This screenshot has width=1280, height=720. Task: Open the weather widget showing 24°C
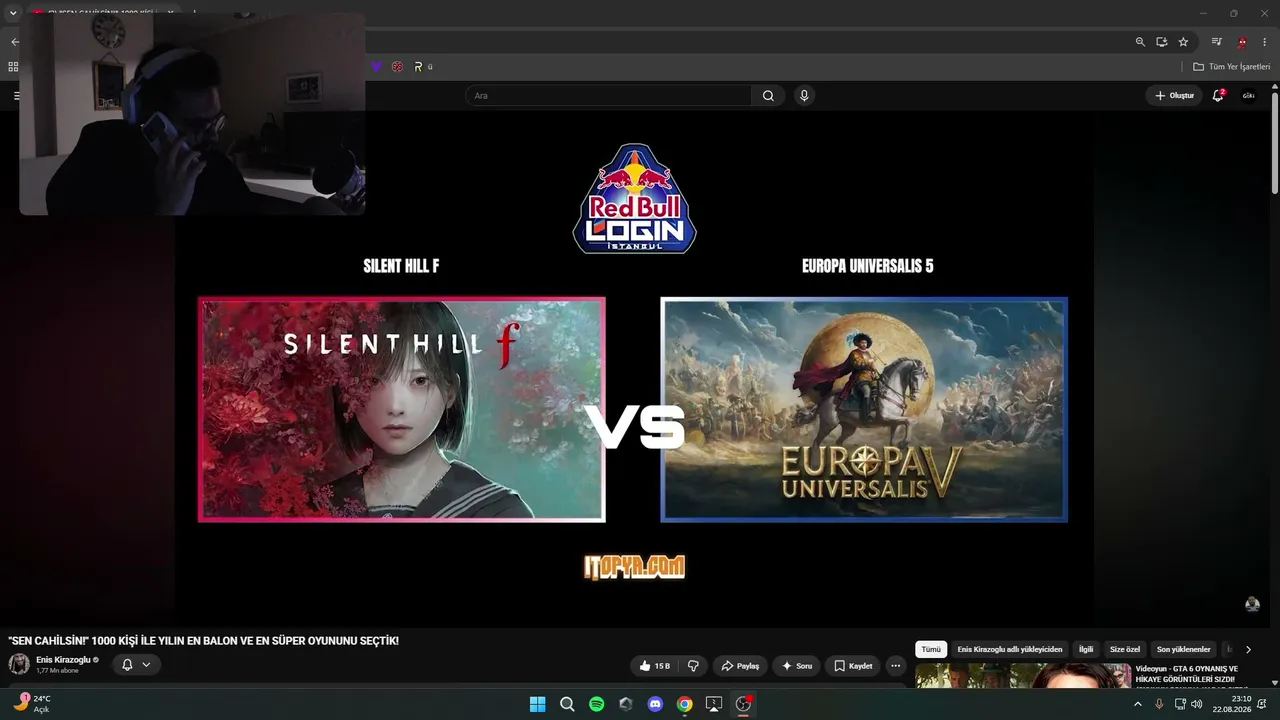(x=31, y=704)
